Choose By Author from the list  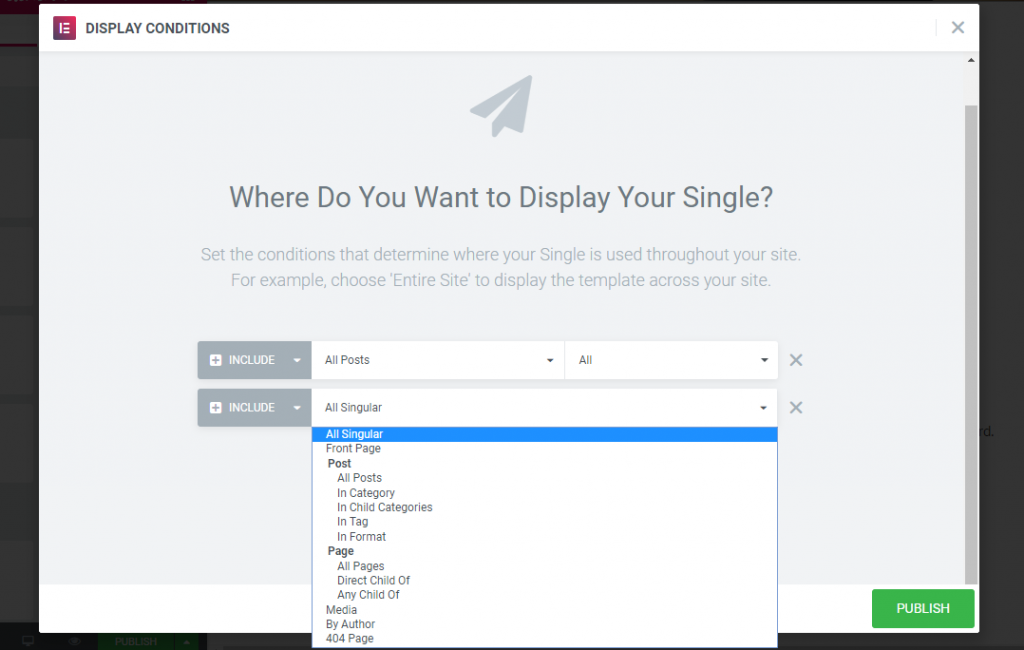coord(351,624)
